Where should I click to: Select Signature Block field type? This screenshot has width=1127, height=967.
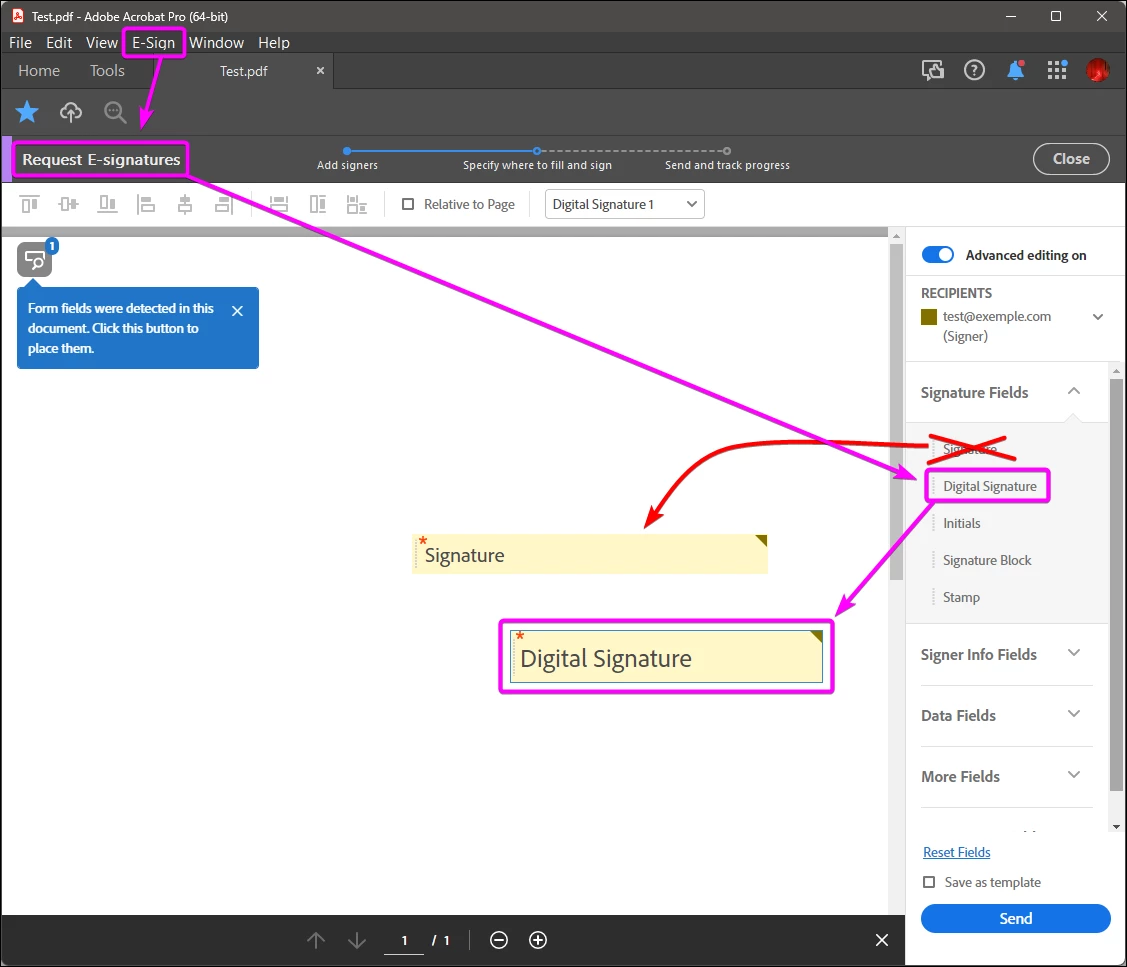click(987, 560)
